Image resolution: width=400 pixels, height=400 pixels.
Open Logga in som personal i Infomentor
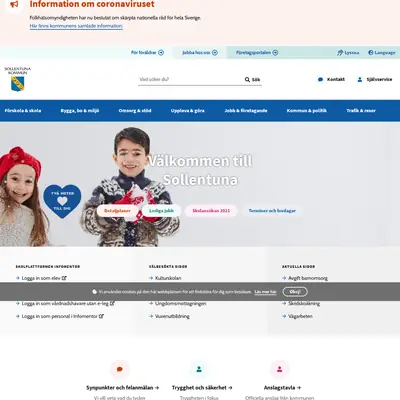[x=59, y=316]
